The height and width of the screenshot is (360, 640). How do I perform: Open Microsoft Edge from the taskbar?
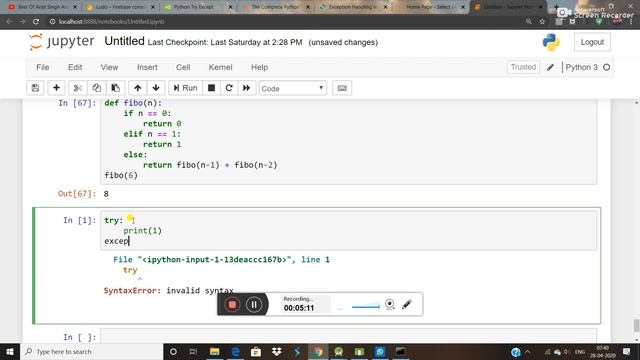(235, 351)
